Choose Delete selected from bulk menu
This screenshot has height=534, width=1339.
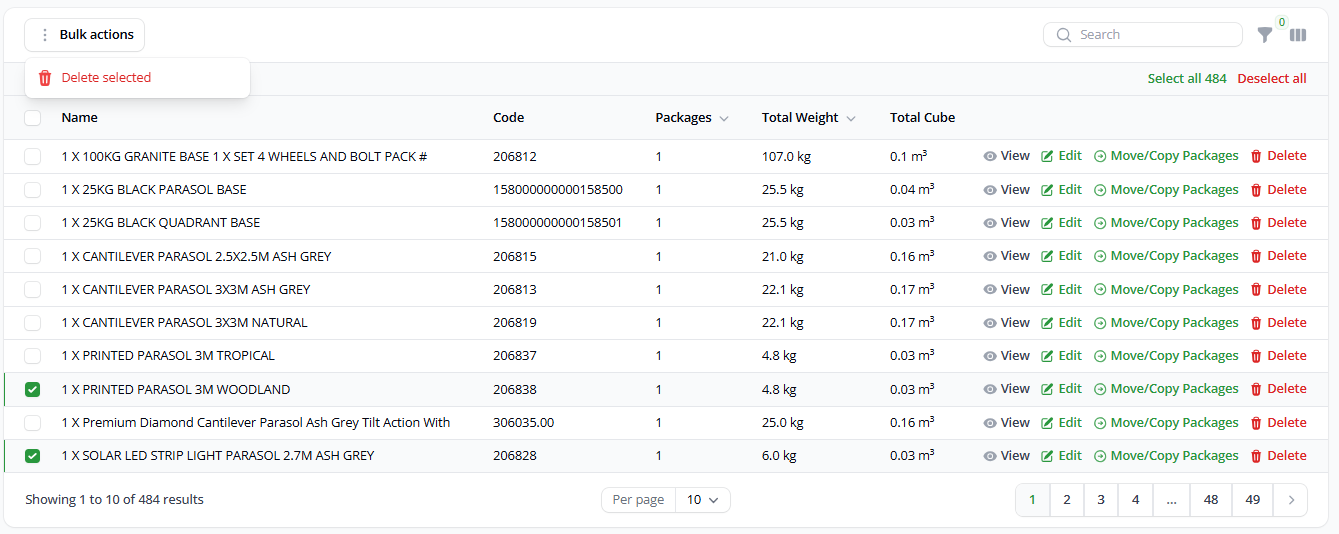[x=106, y=78]
